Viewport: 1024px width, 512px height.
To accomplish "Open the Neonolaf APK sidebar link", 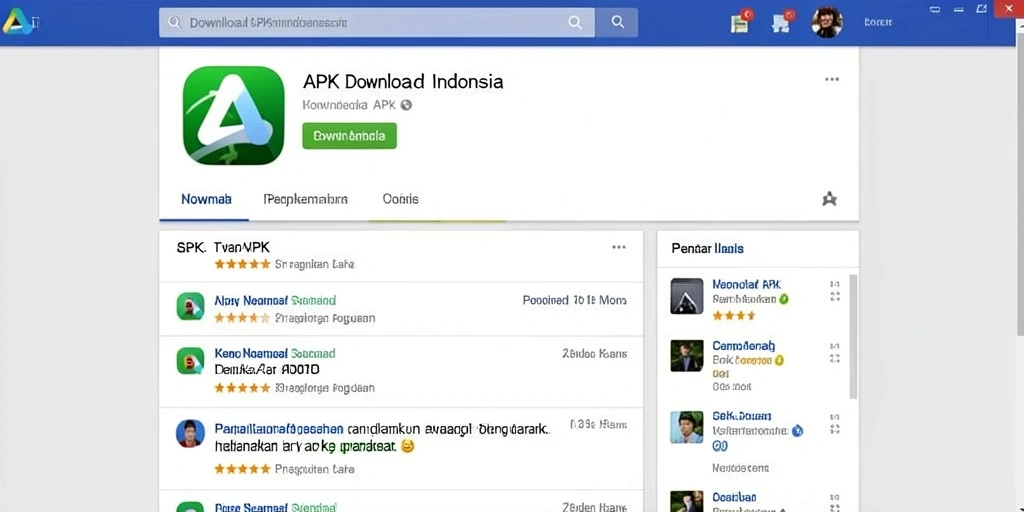I will [746, 285].
